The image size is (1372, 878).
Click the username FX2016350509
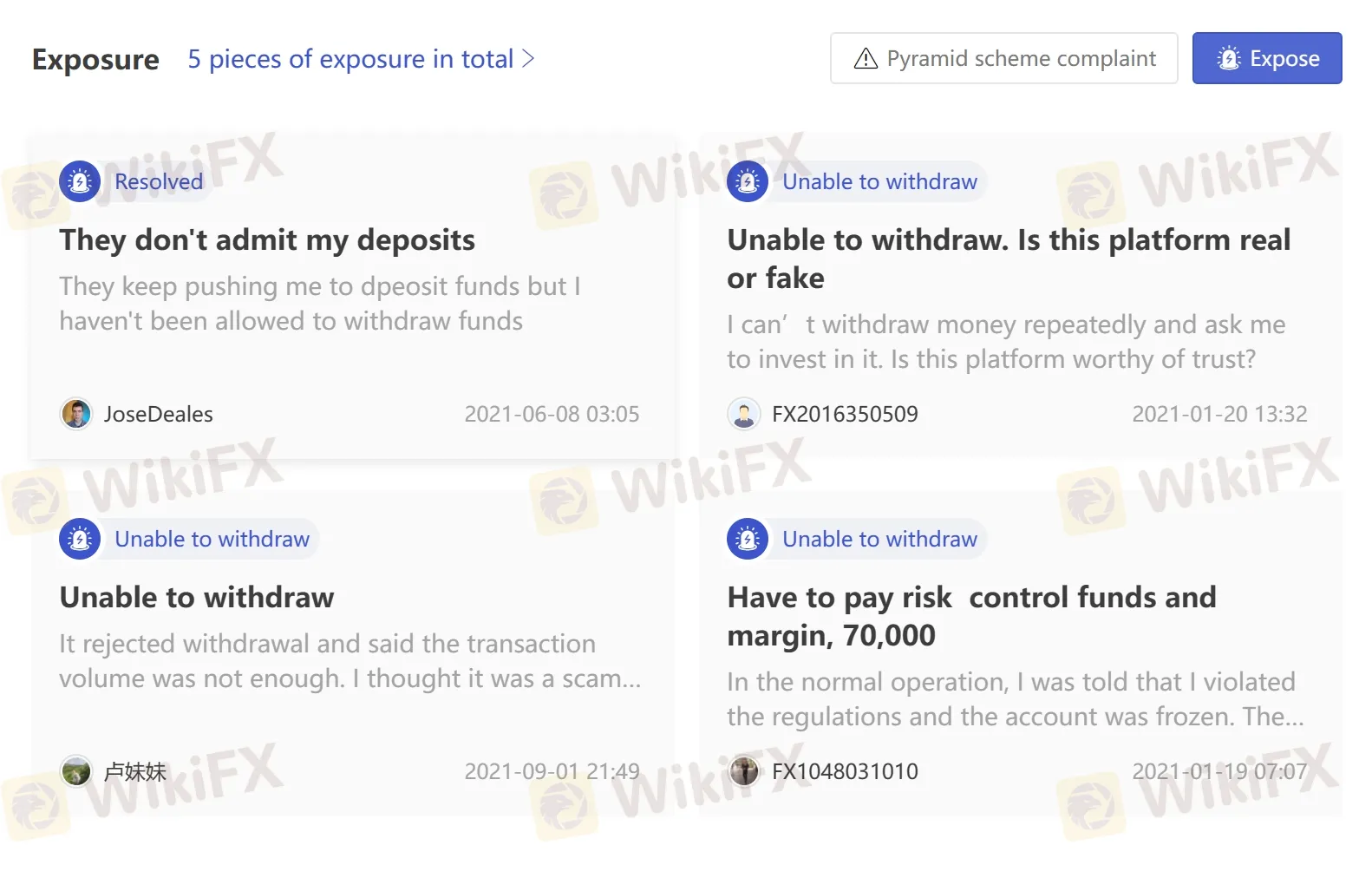[846, 414]
